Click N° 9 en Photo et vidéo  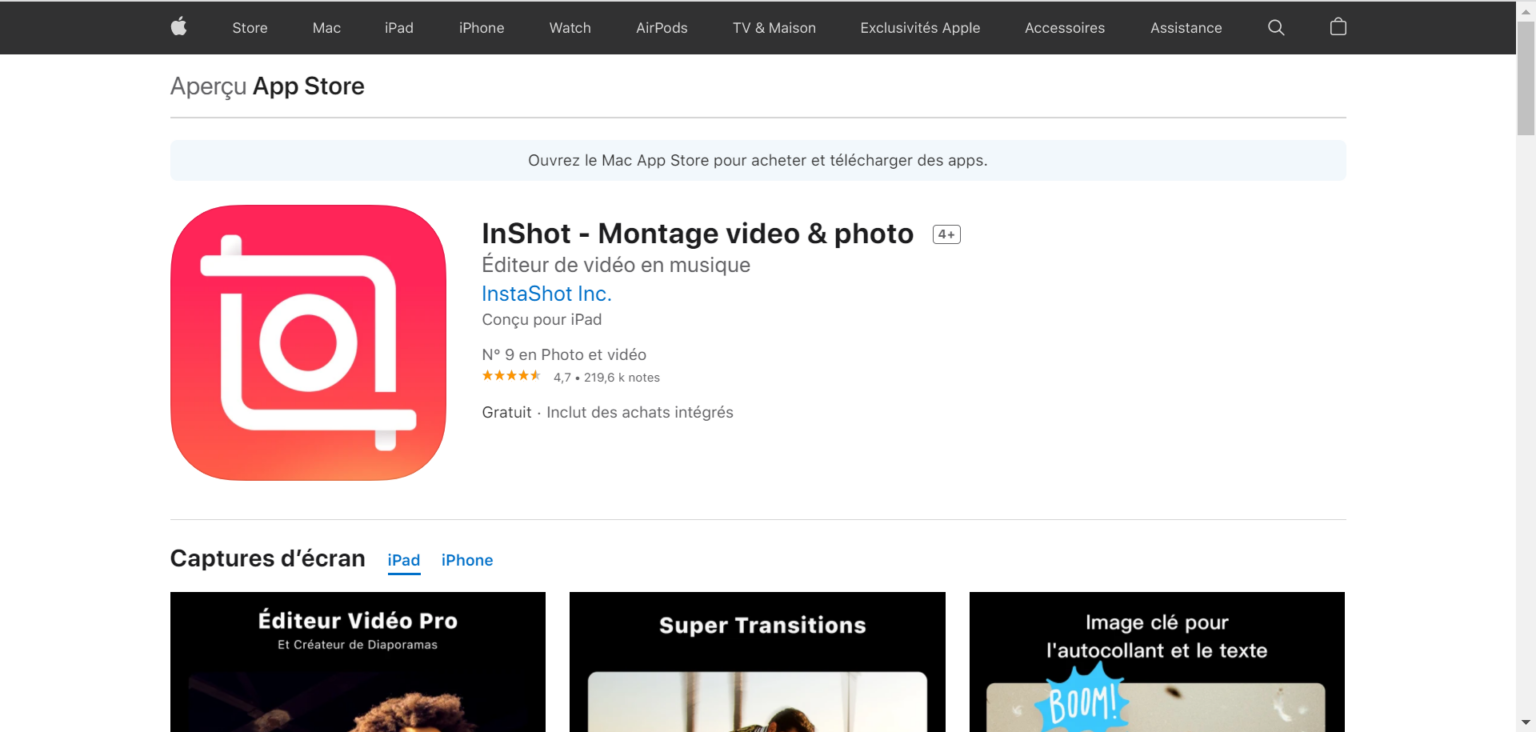pyautogui.click(x=564, y=355)
